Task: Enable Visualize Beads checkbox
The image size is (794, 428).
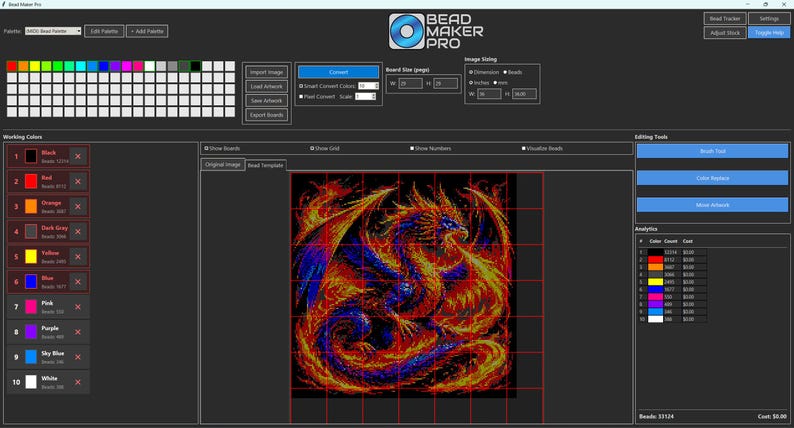Action: (x=524, y=148)
